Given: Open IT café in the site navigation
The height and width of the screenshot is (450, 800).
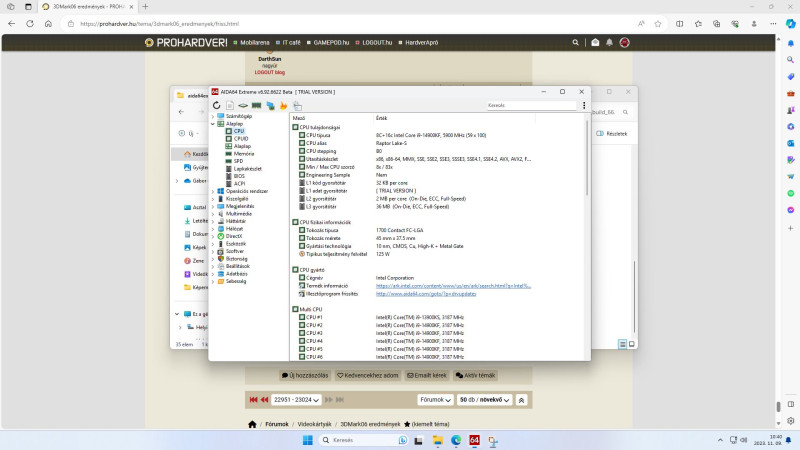Looking at the screenshot, I should coord(291,42).
